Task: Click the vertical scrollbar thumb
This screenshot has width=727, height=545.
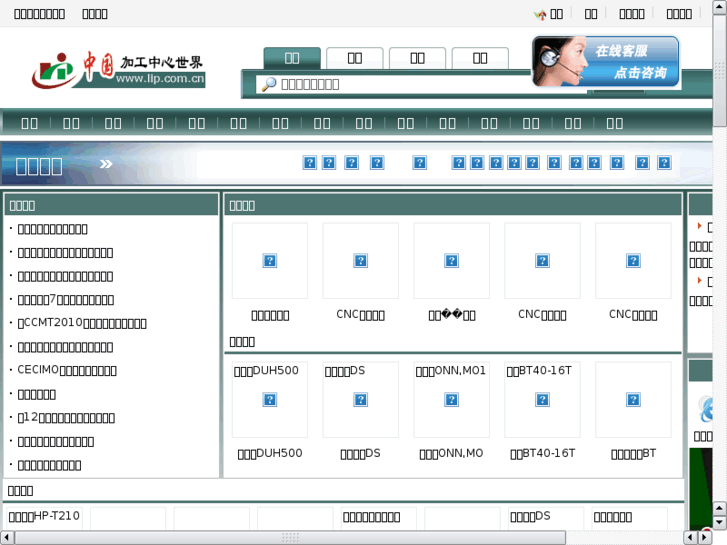Action: [x=720, y=70]
